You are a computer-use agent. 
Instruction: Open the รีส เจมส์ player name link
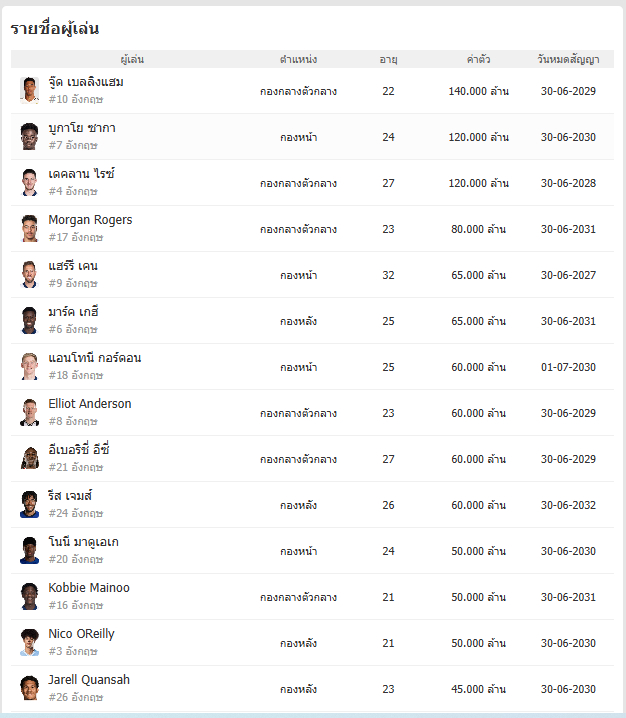click(70, 495)
